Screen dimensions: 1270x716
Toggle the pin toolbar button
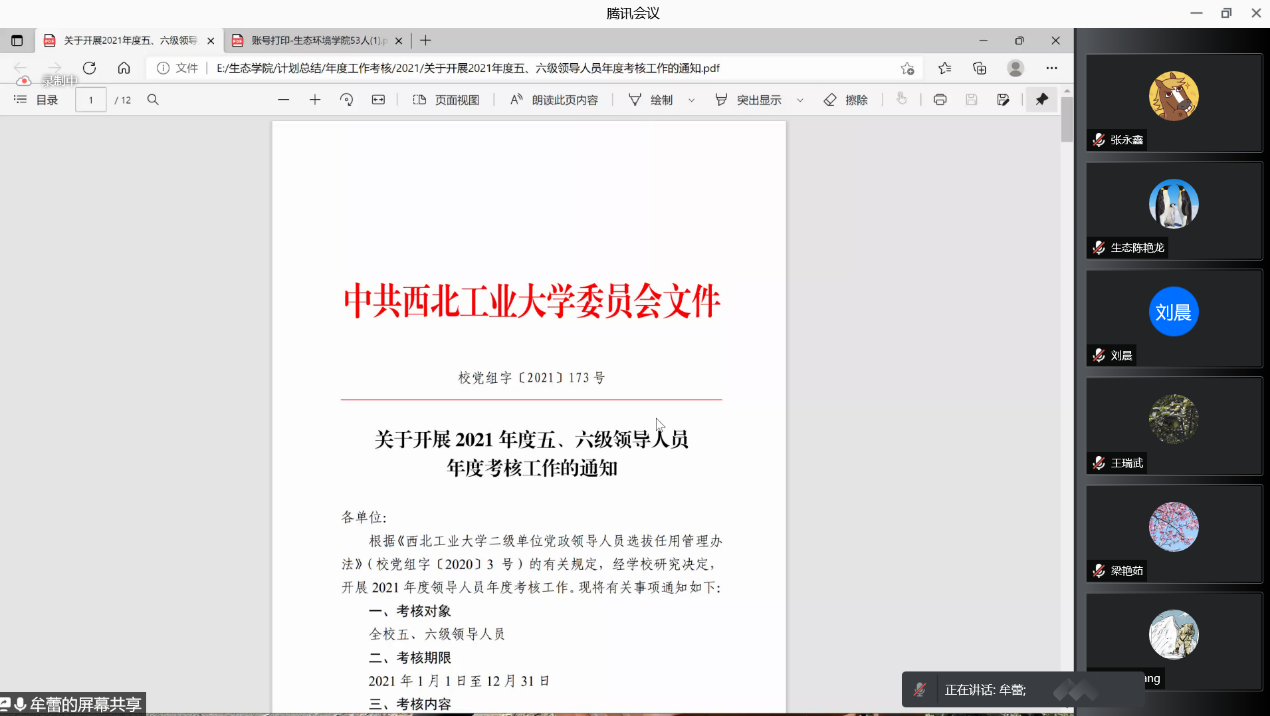click(x=1042, y=100)
